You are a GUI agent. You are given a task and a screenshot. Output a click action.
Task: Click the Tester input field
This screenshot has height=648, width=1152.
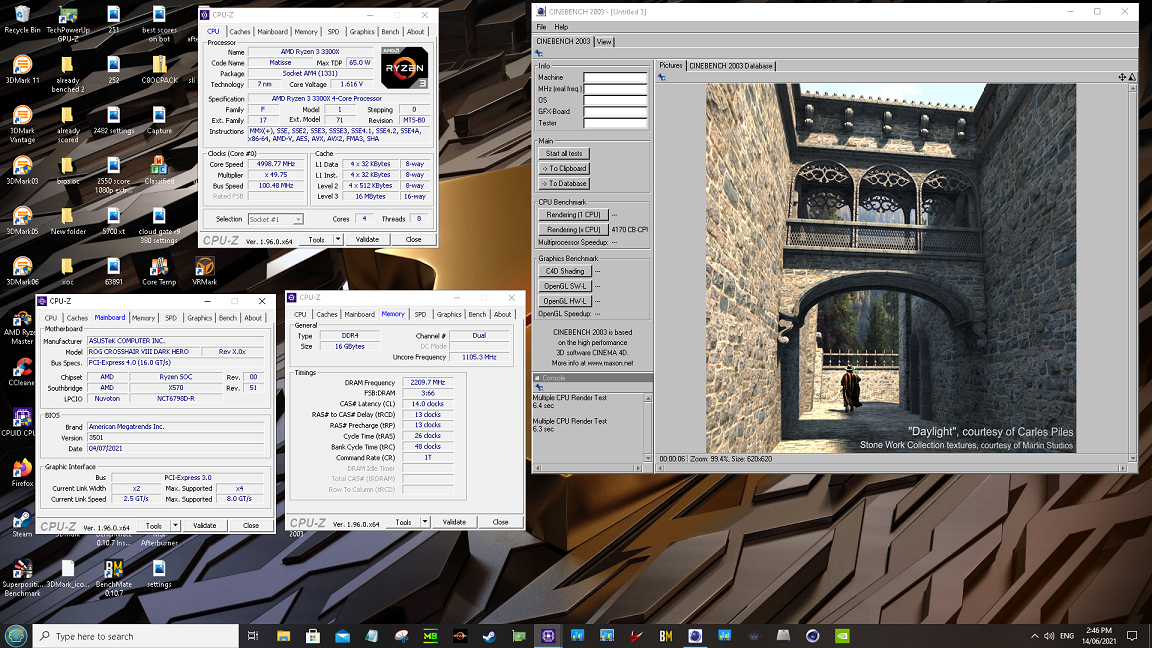point(615,123)
